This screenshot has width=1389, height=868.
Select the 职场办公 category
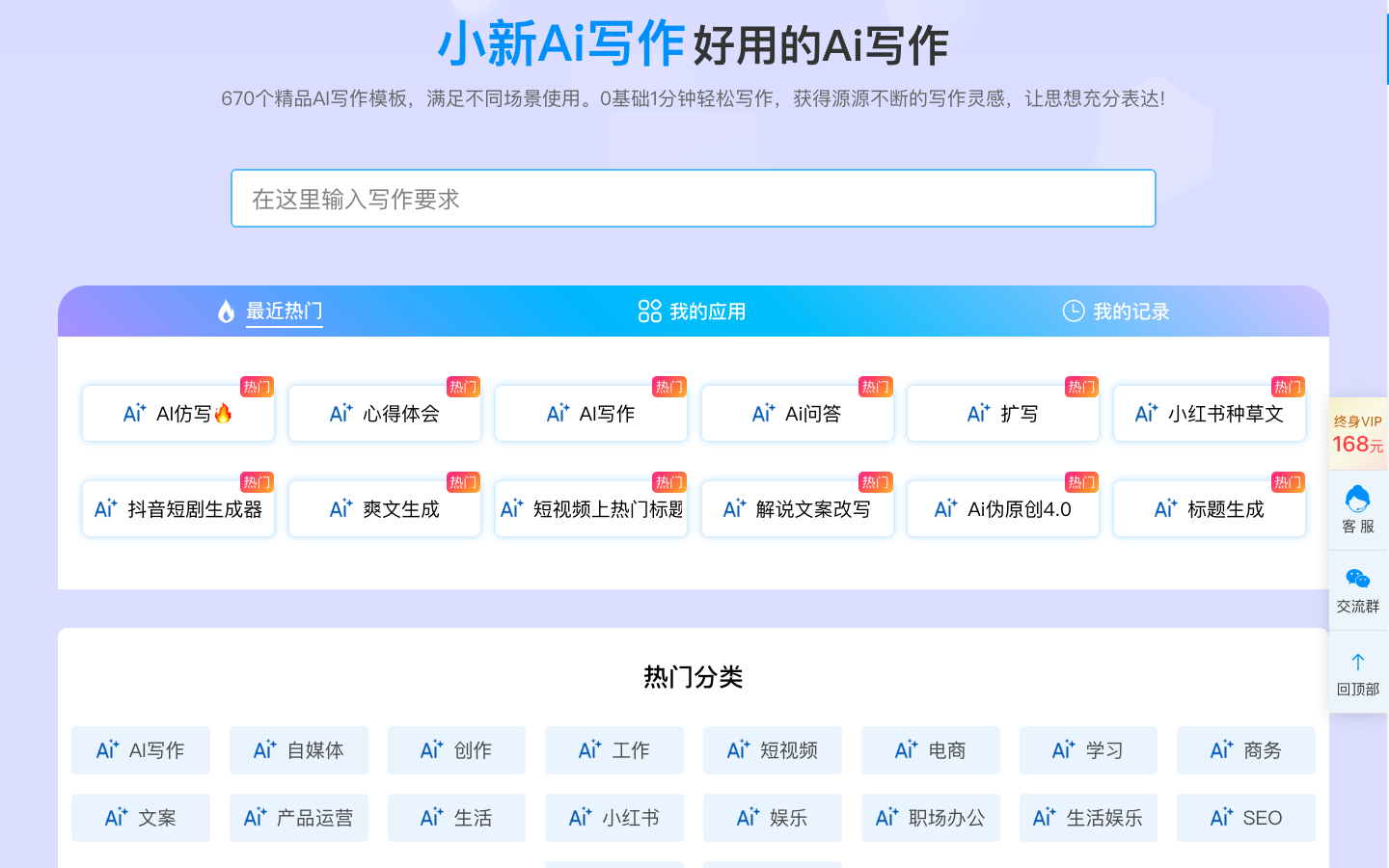pyautogui.click(x=930, y=818)
